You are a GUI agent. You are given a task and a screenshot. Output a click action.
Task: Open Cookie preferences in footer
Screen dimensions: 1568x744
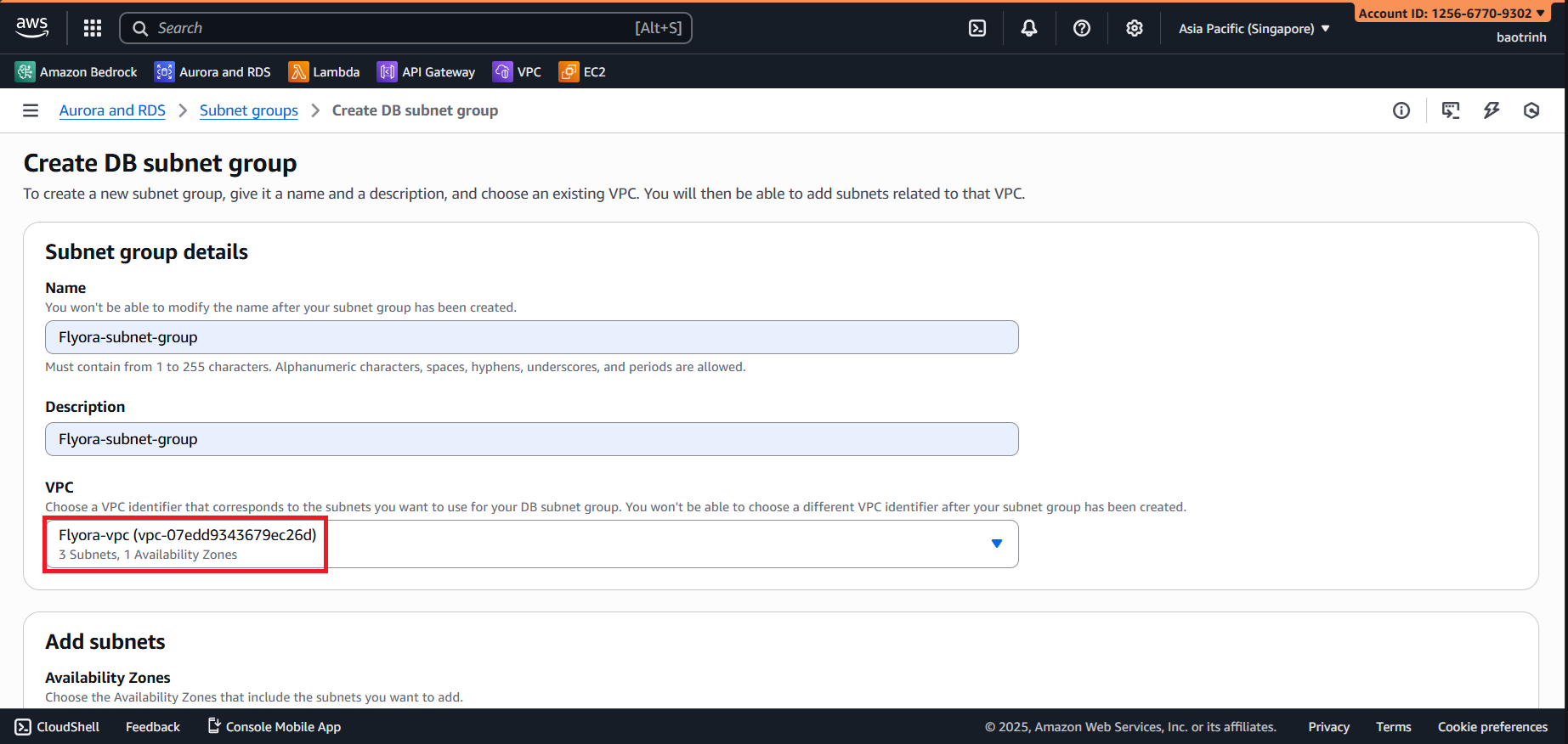[1492, 727]
